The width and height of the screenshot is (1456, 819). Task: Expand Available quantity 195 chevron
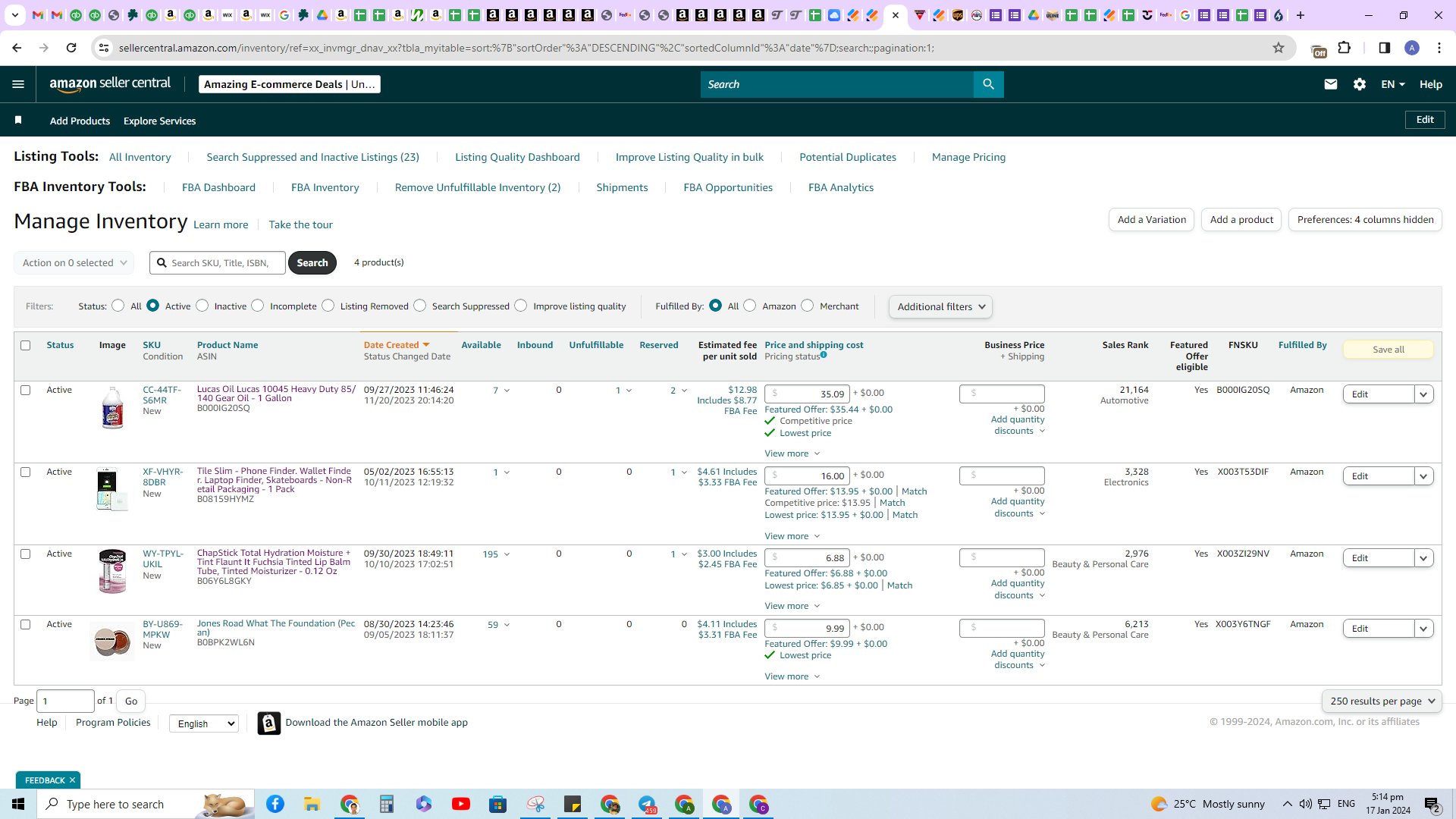507,554
